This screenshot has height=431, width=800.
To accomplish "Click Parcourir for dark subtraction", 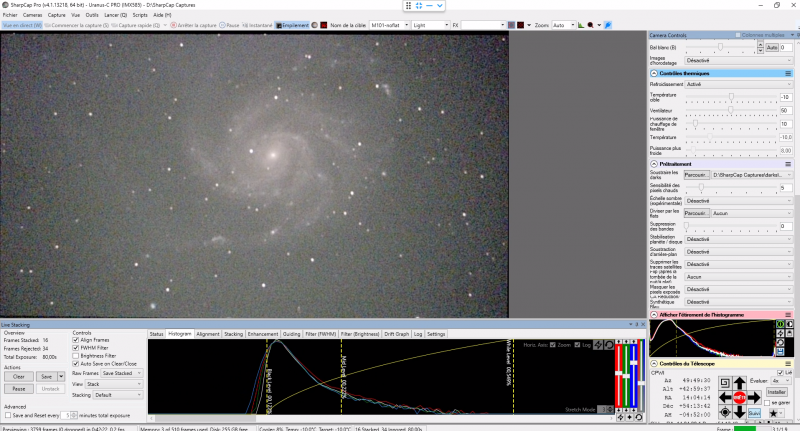I will coord(696,175).
